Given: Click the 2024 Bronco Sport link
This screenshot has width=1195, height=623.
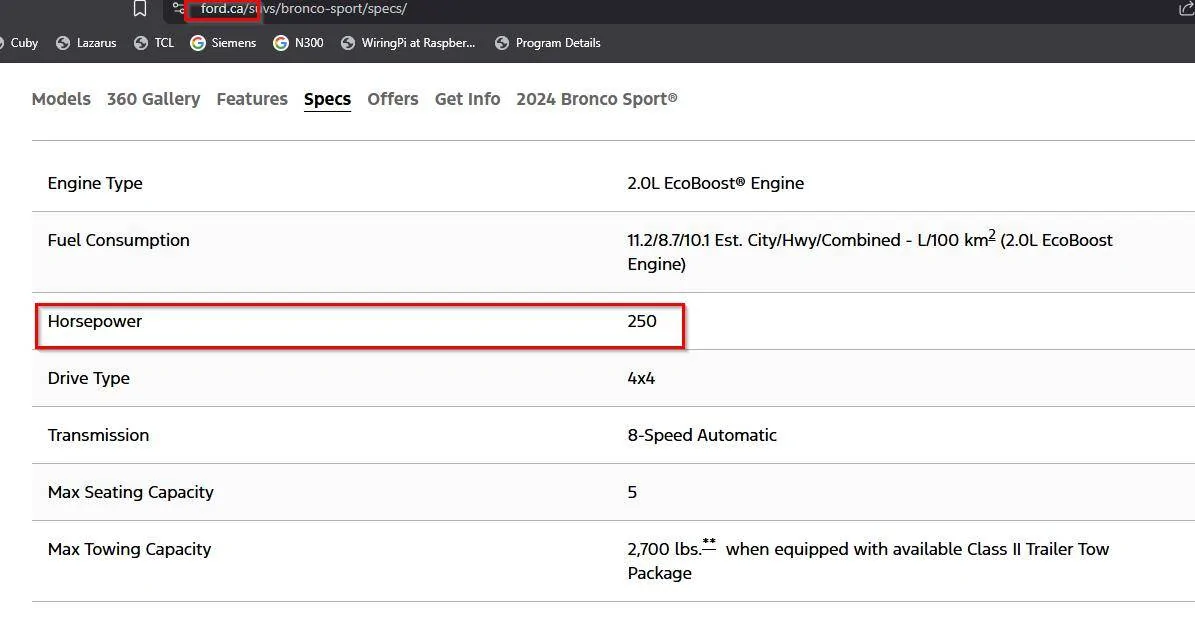Looking at the screenshot, I should coord(596,99).
